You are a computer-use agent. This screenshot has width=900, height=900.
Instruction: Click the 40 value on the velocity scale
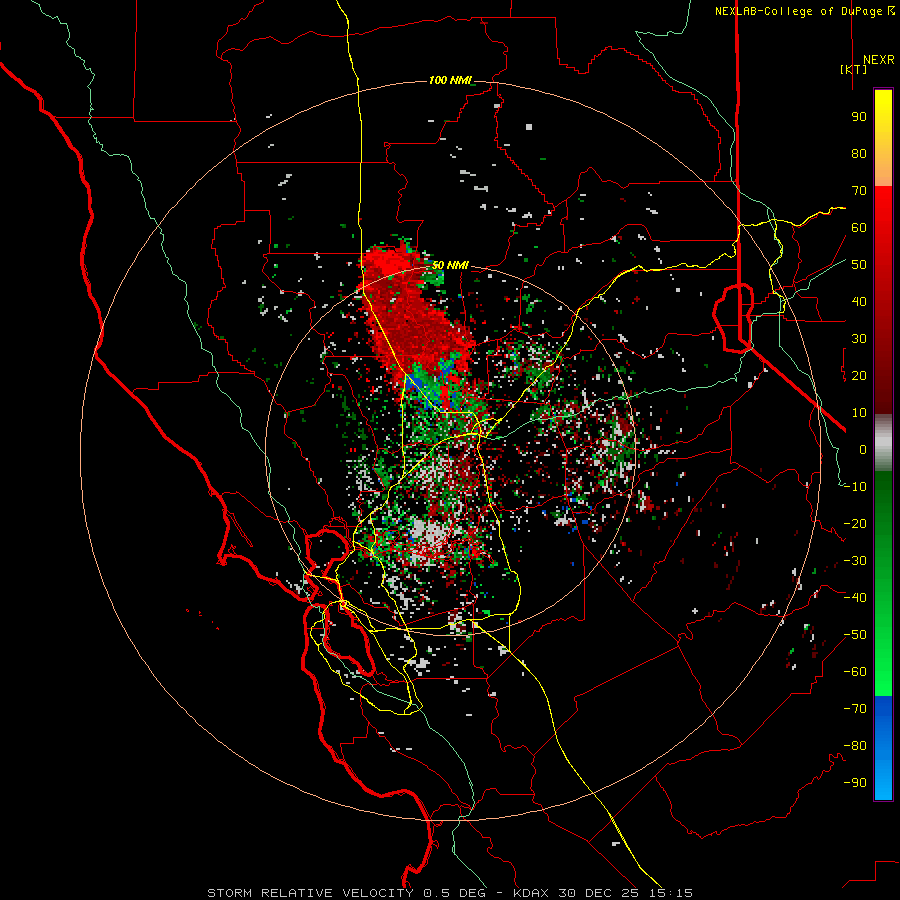(859, 302)
